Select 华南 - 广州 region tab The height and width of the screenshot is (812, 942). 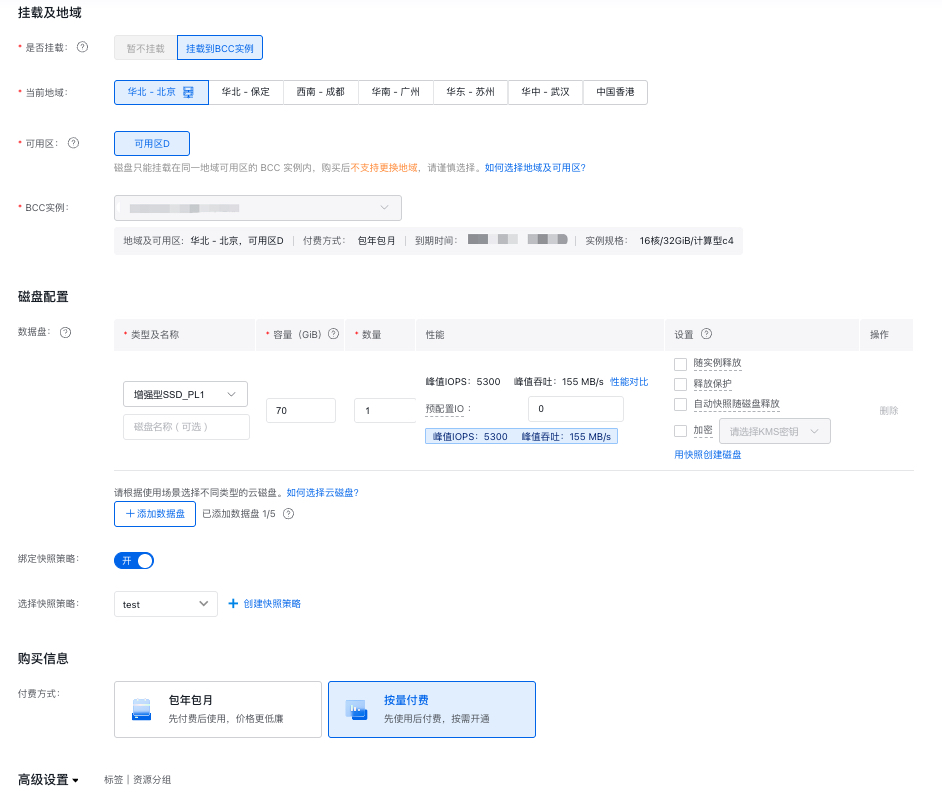pyautogui.click(x=396, y=92)
